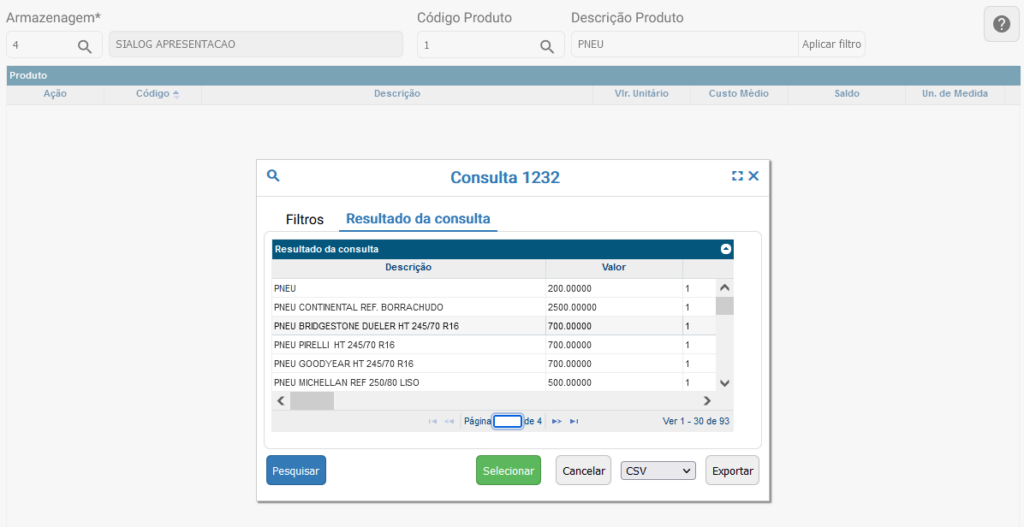Click the magnifier icon in Consulta dialog header

tap(273, 176)
